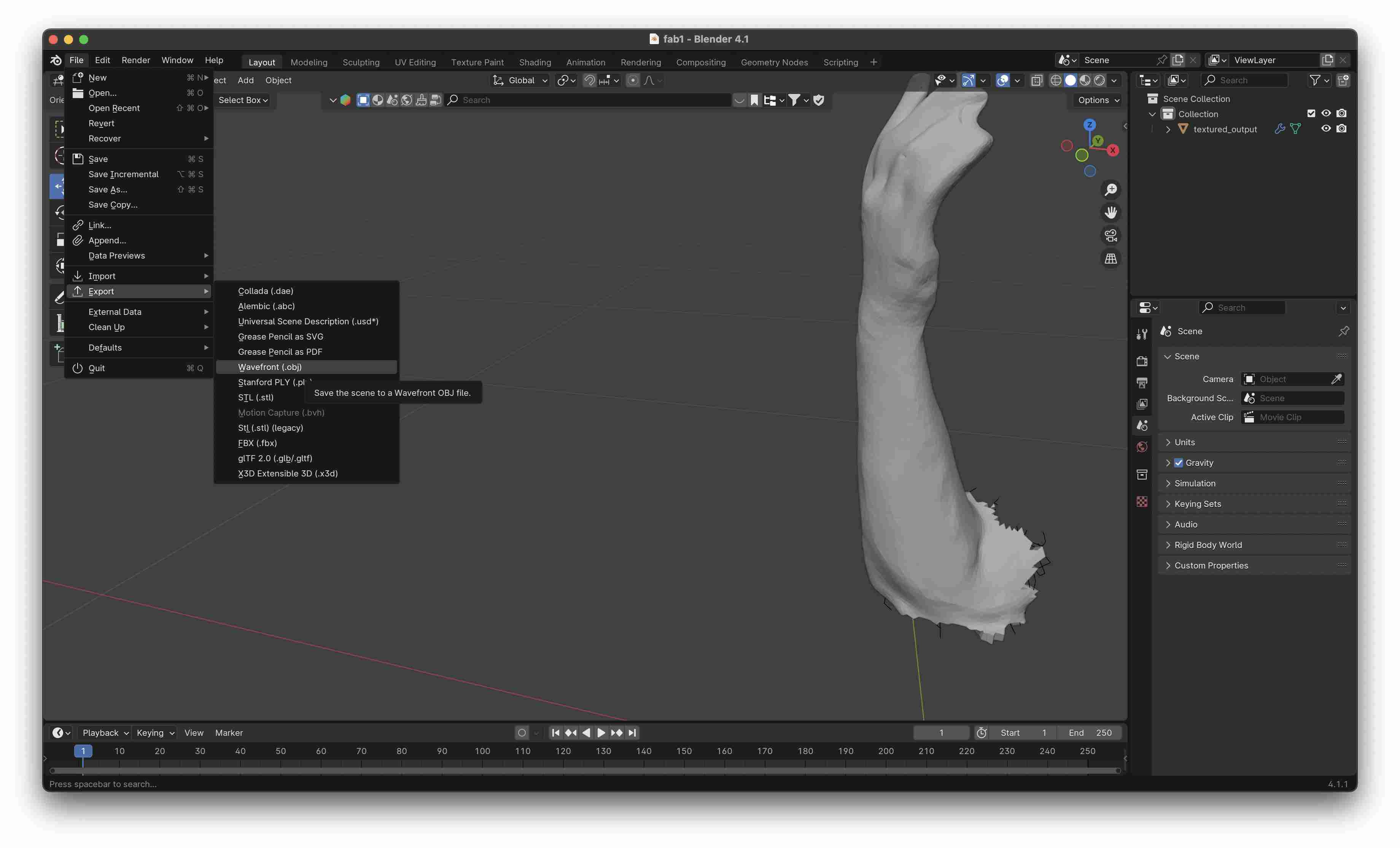Click the End frame field 250
Viewport: 1400px width, 848px height.
(1090, 733)
